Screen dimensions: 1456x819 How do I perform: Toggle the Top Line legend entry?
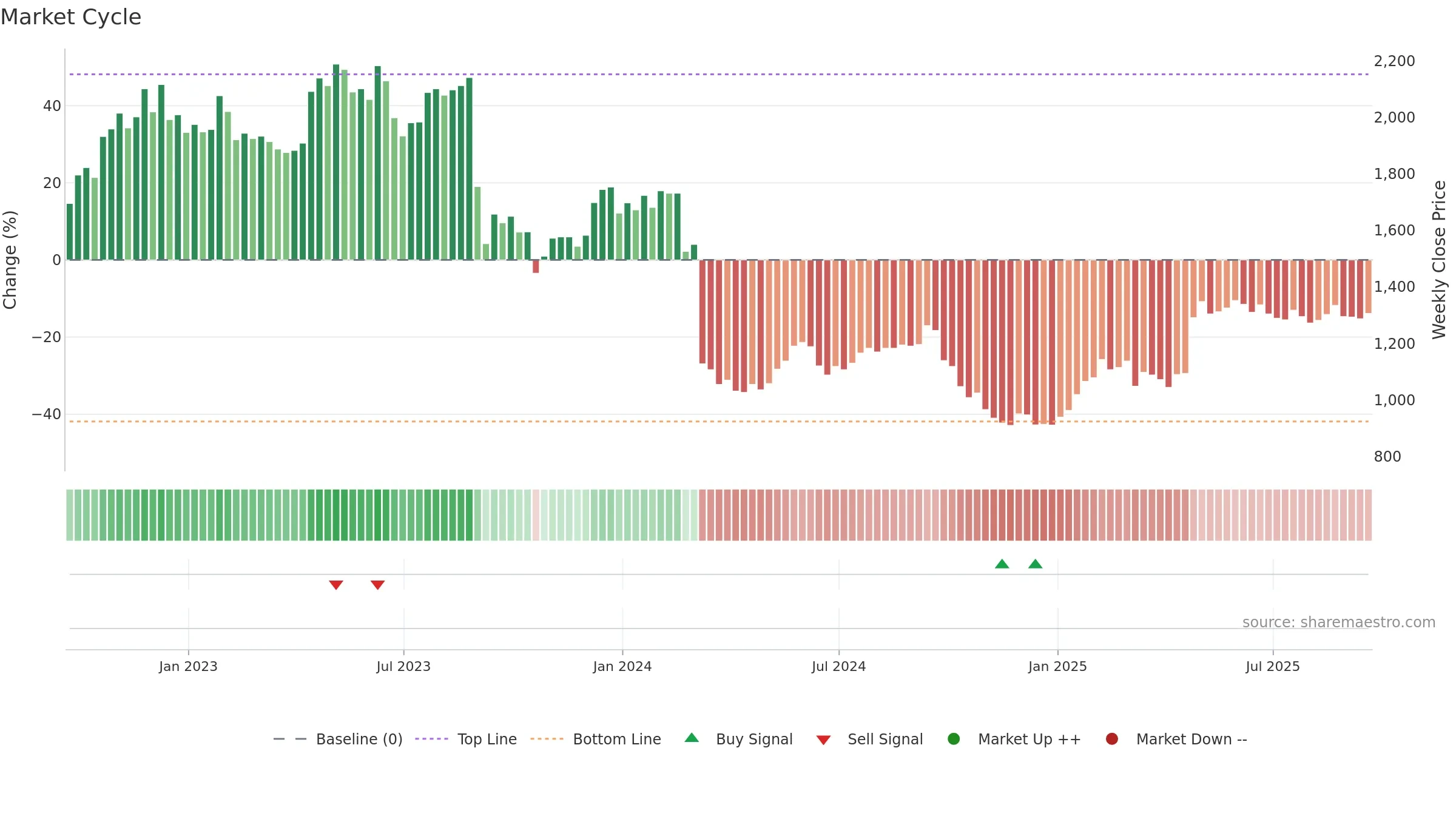coord(466,739)
